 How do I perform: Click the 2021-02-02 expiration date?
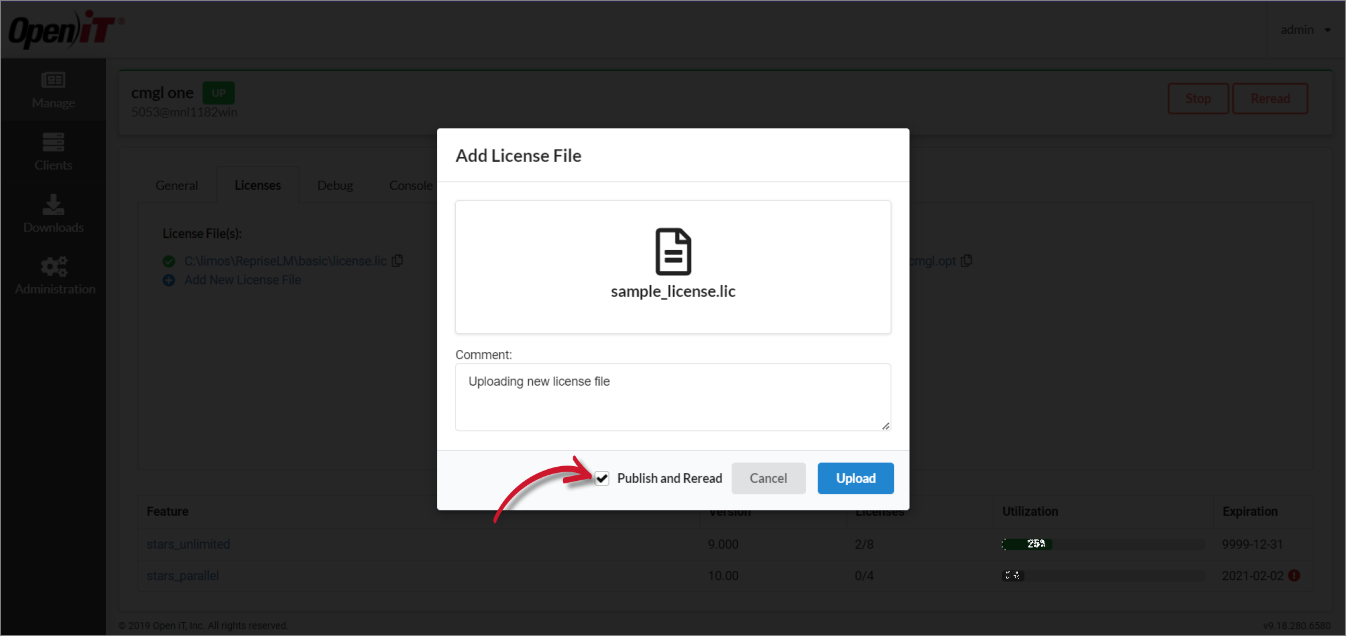pyautogui.click(x=1252, y=576)
